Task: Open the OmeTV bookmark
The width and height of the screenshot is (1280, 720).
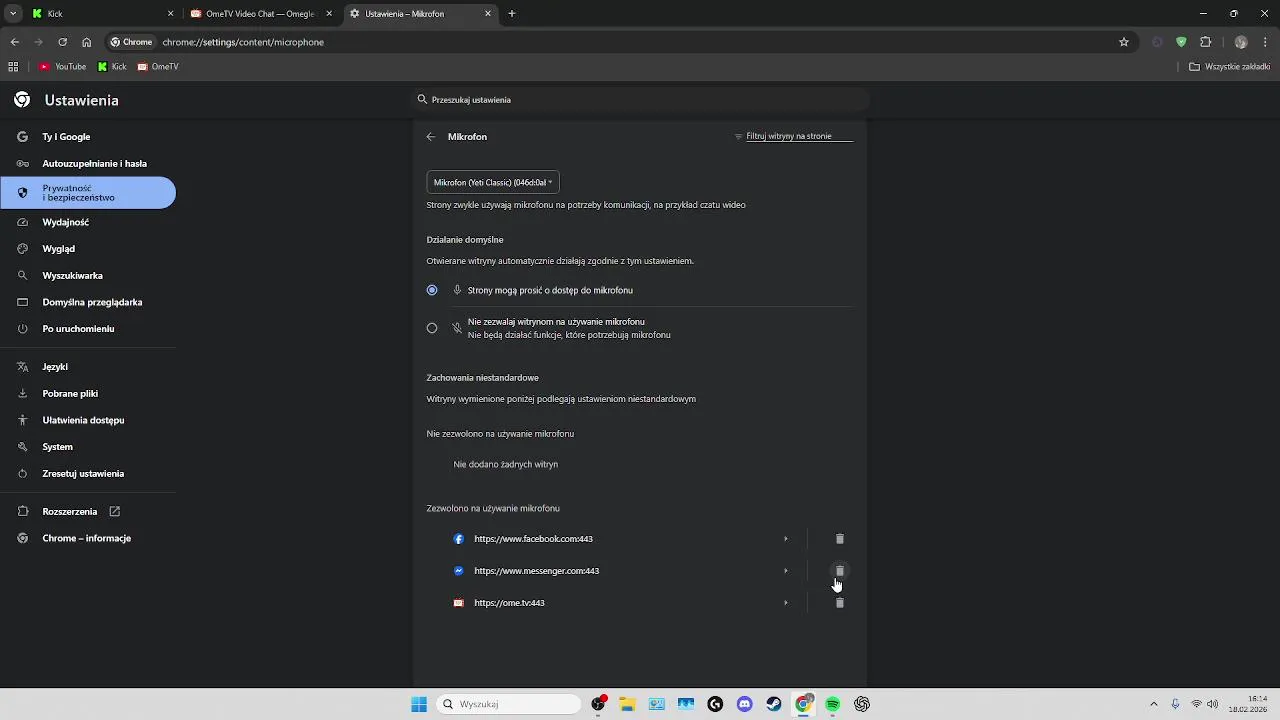Action: click(x=158, y=67)
